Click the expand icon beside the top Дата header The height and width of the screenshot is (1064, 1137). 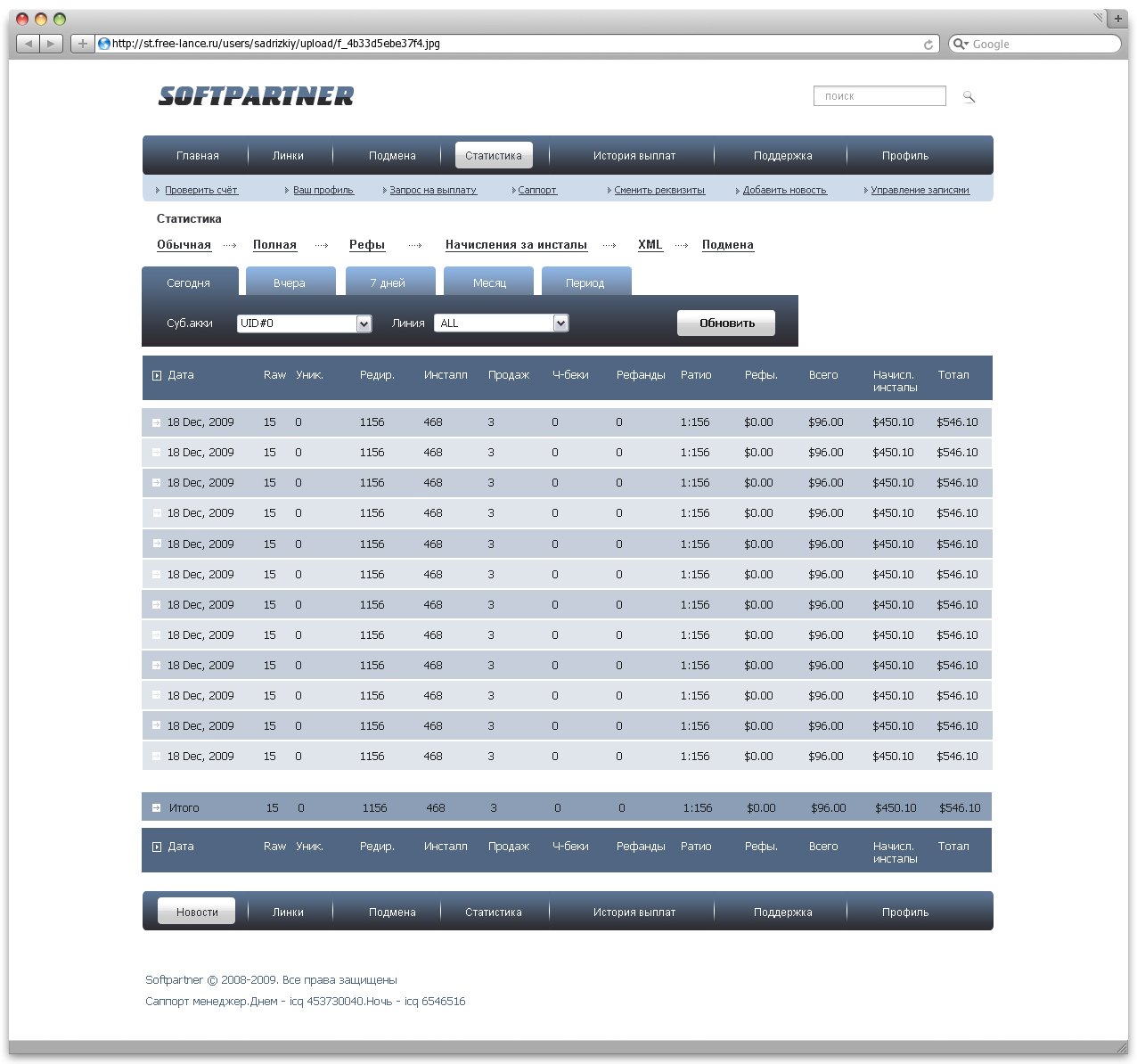pyautogui.click(x=157, y=375)
